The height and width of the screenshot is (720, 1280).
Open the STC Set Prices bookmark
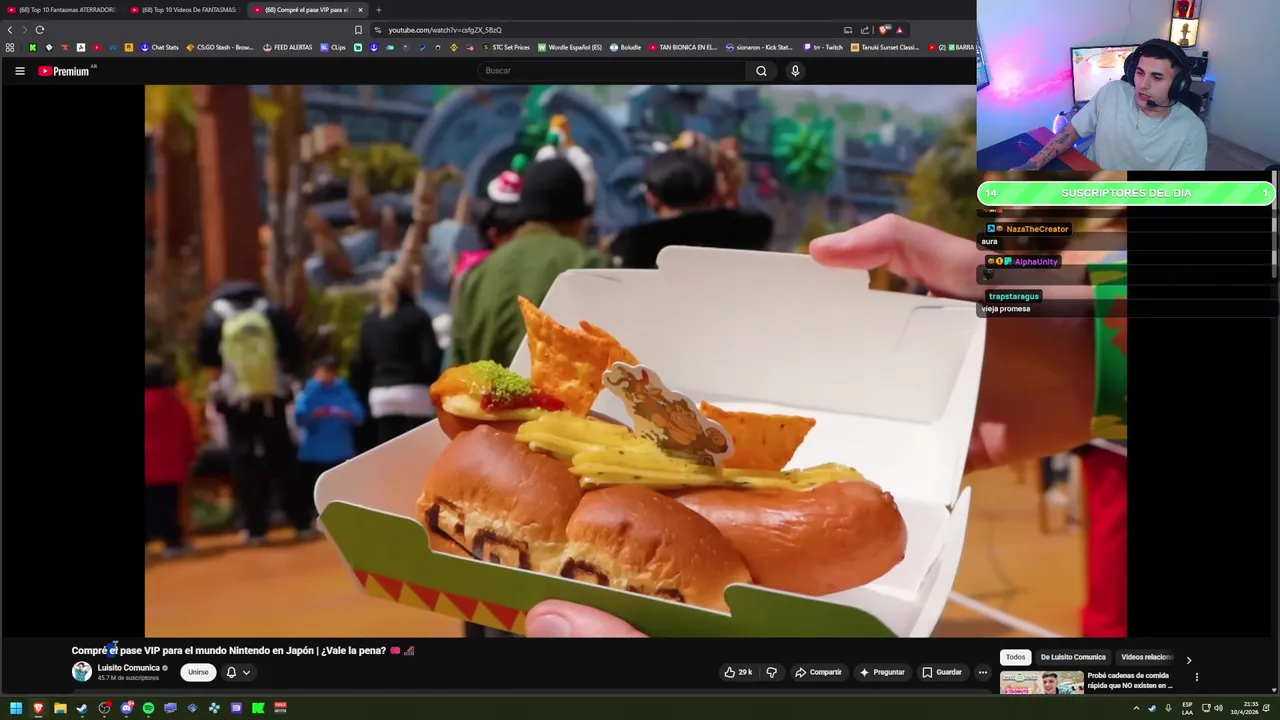coord(506,47)
